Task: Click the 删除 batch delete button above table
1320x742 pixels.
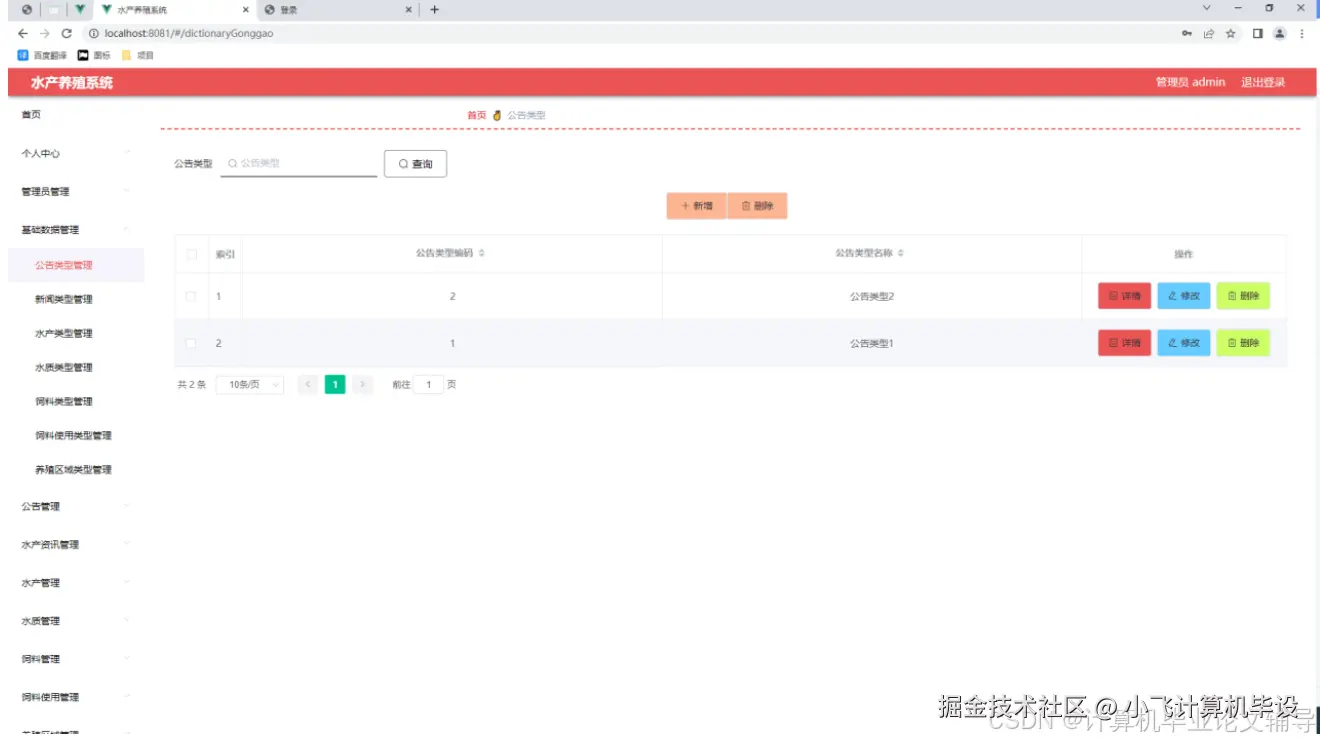Action: [757, 206]
